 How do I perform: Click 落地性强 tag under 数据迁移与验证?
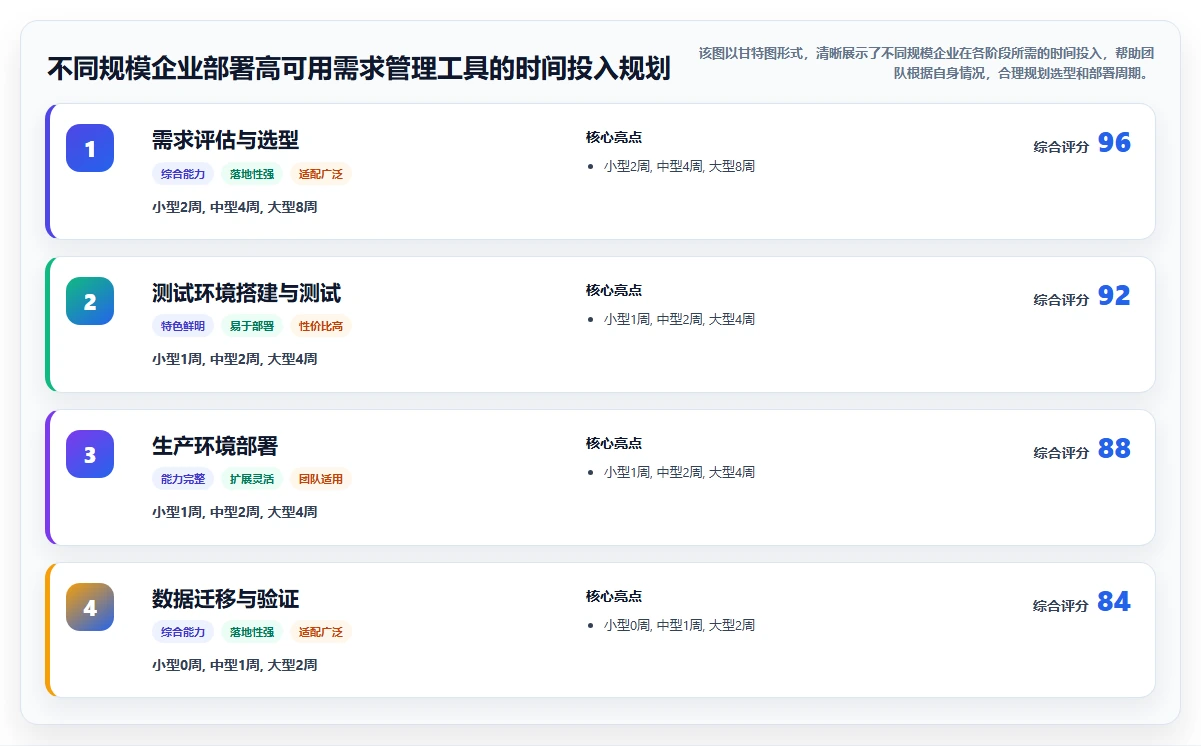[252, 632]
